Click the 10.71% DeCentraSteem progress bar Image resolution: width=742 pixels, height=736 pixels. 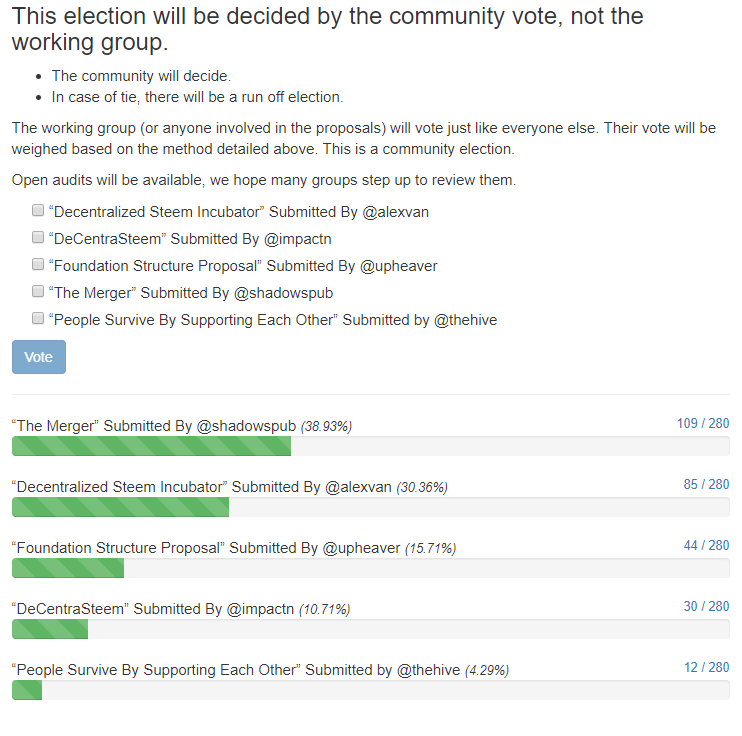click(x=370, y=629)
